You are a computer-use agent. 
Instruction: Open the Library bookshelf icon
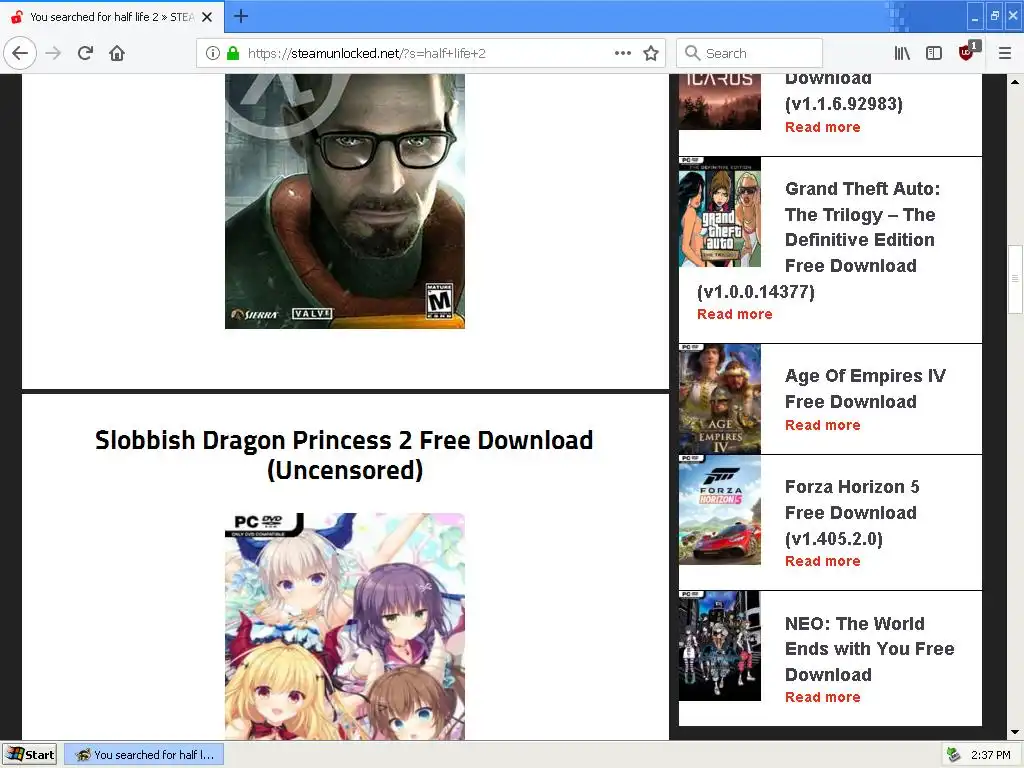[902, 53]
